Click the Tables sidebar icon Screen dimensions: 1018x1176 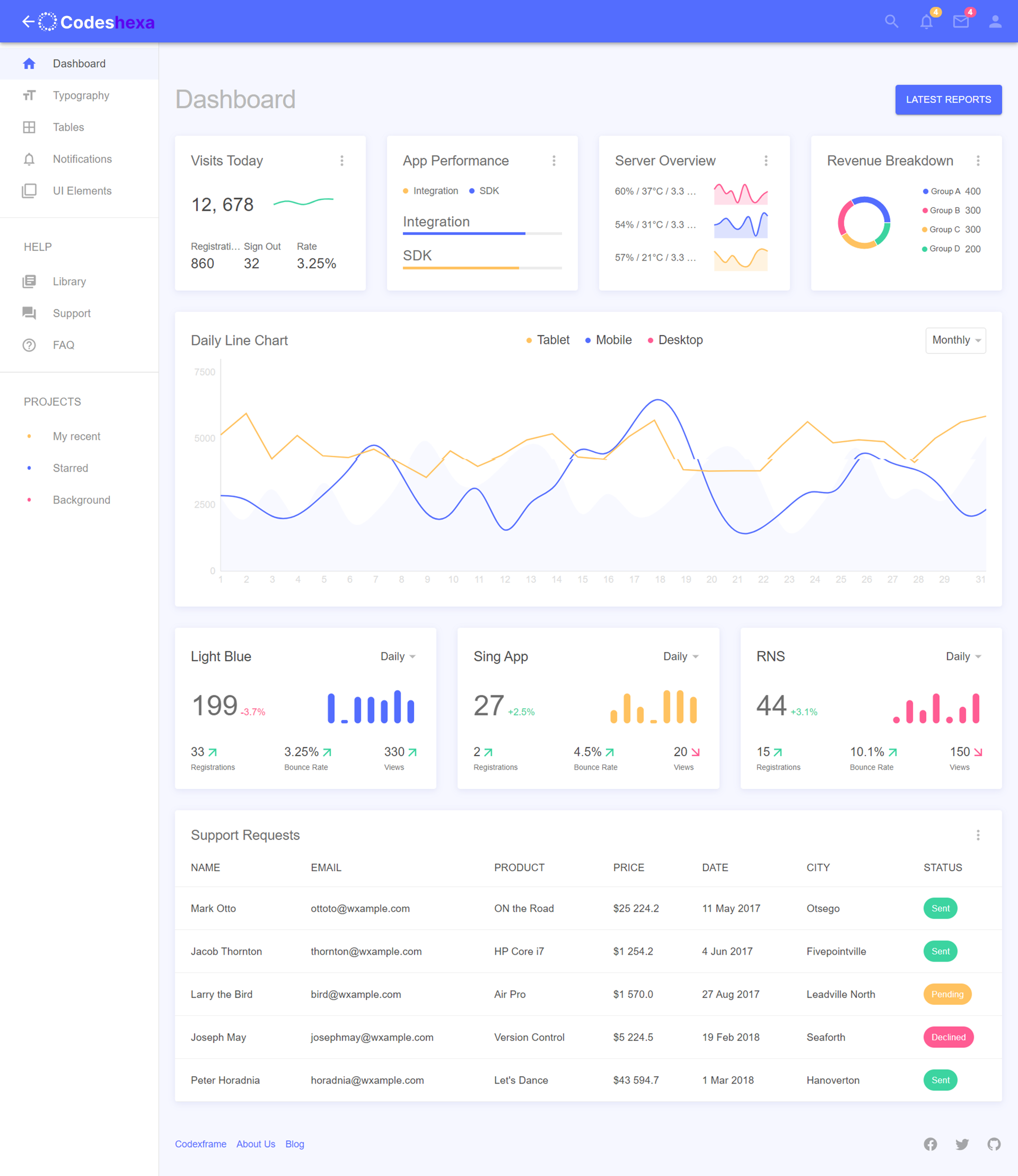(x=29, y=127)
